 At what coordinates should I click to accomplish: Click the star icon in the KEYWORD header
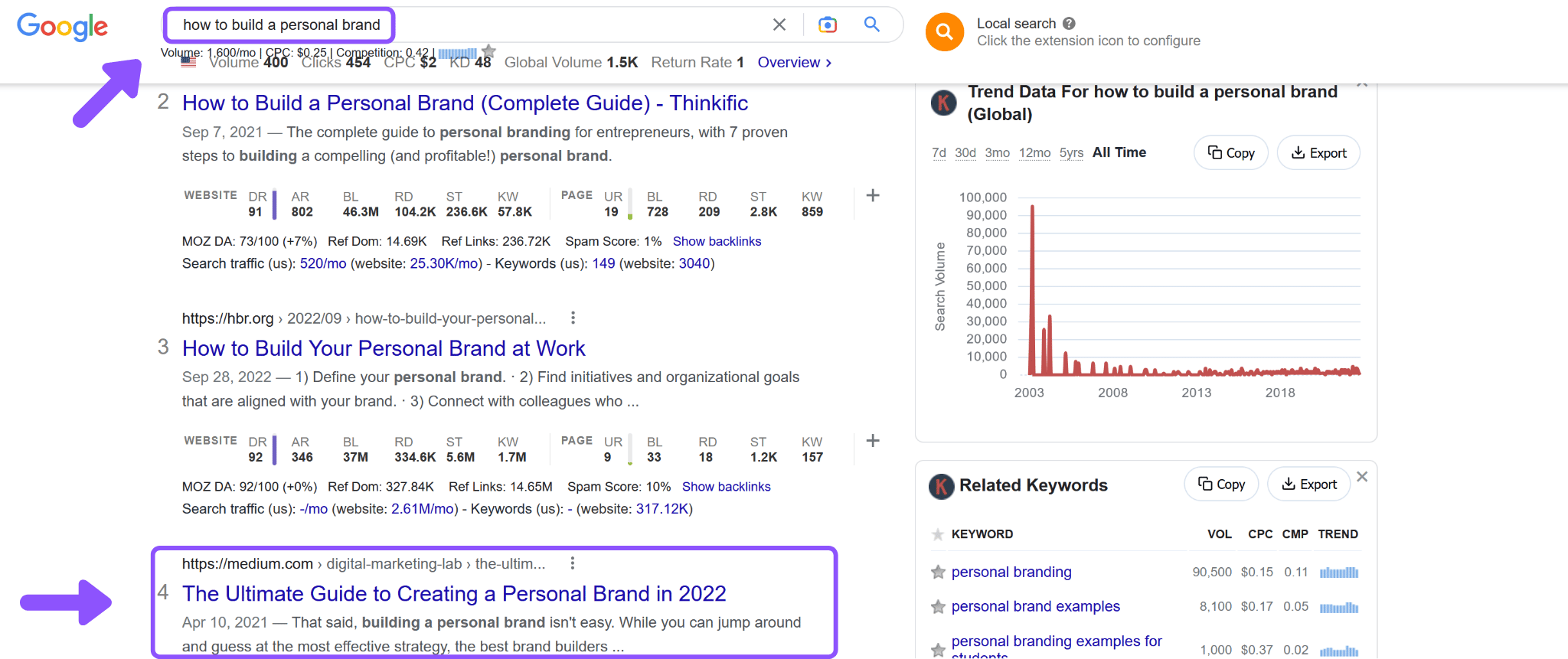click(938, 534)
